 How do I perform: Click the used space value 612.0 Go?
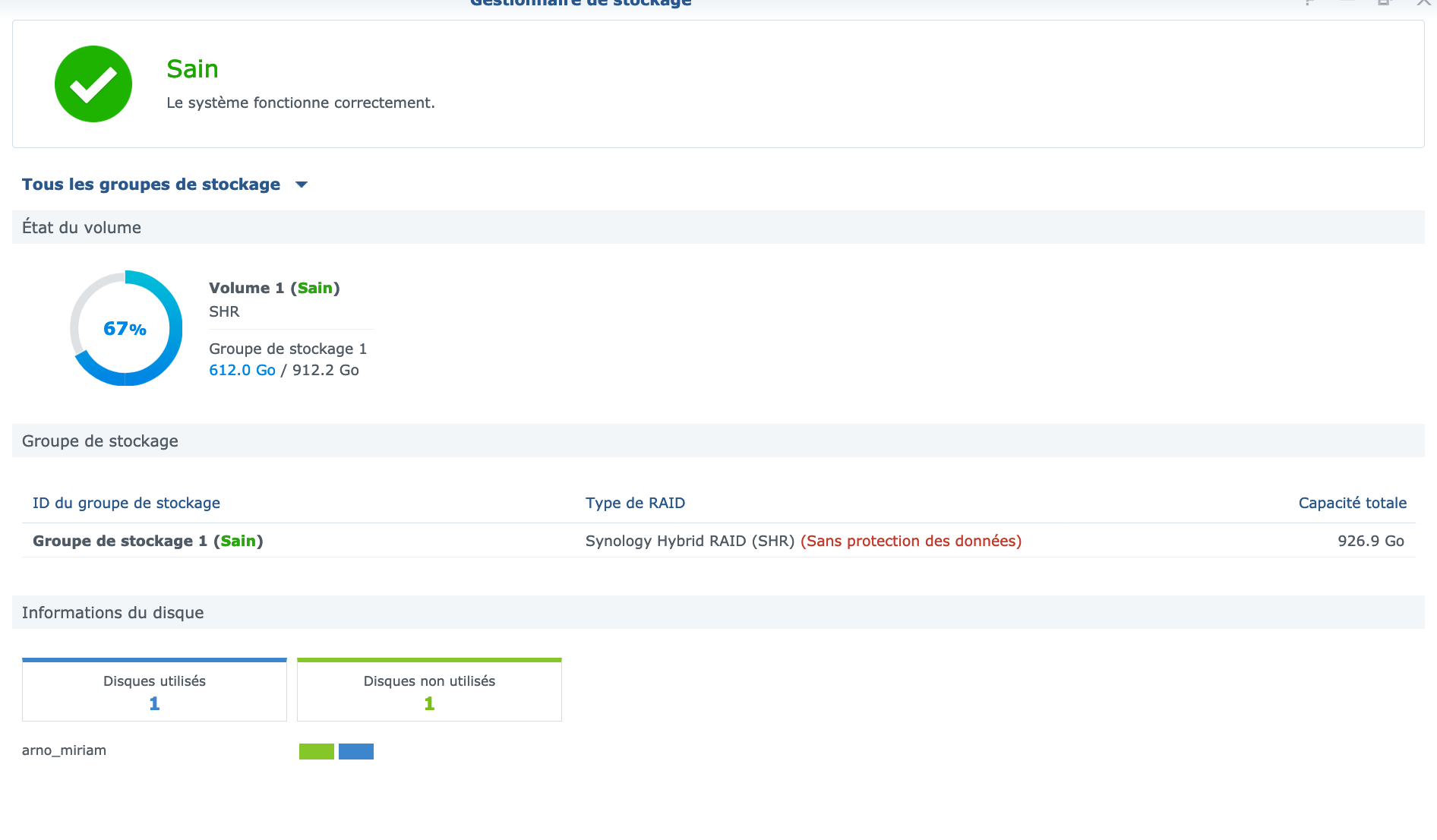242,370
